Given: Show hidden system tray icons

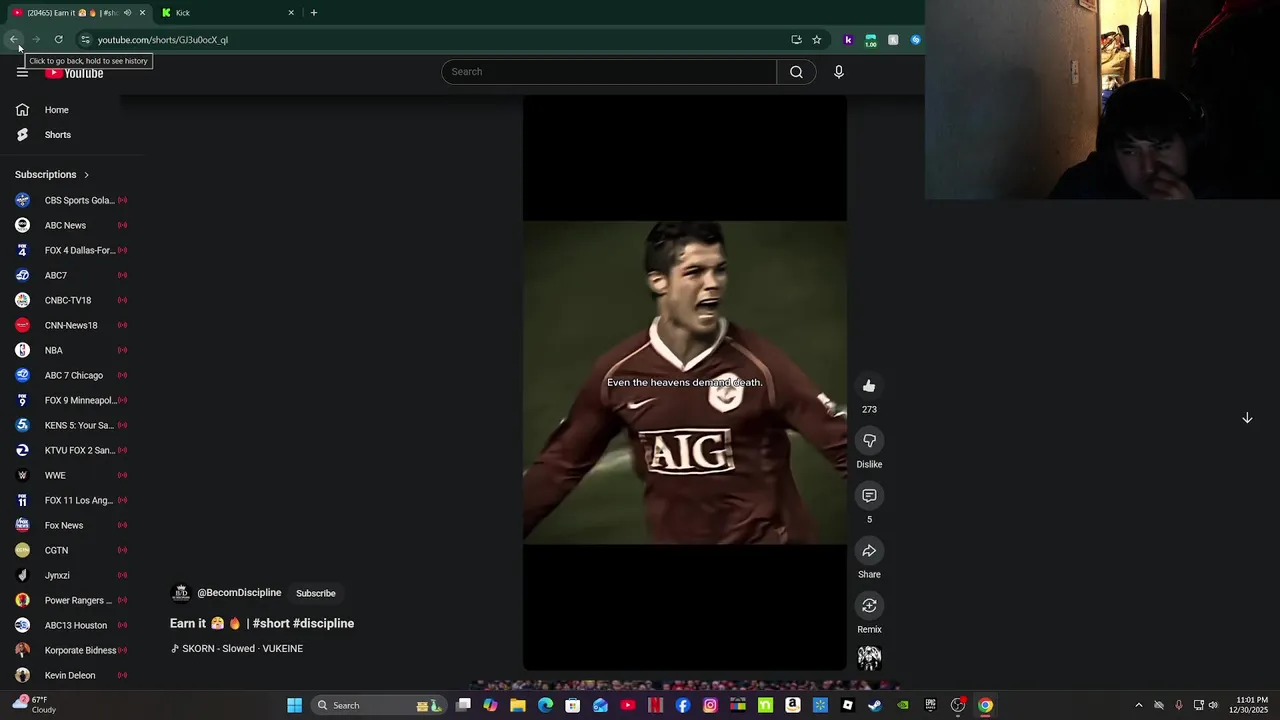Looking at the screenshot, I should (1138, 705).
